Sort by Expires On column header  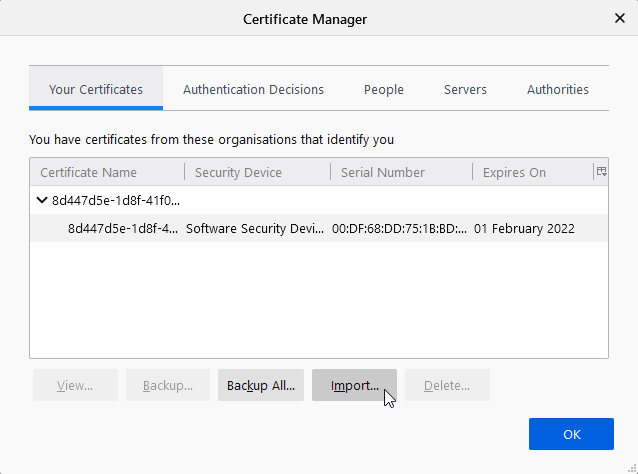(x=532, y=172)
